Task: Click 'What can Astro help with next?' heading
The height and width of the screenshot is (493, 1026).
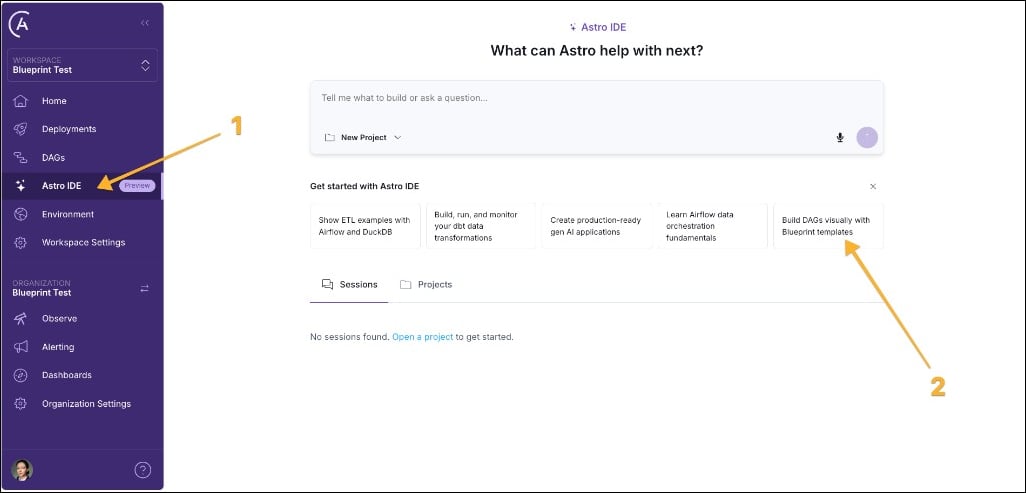Action: tap(597, 50)
